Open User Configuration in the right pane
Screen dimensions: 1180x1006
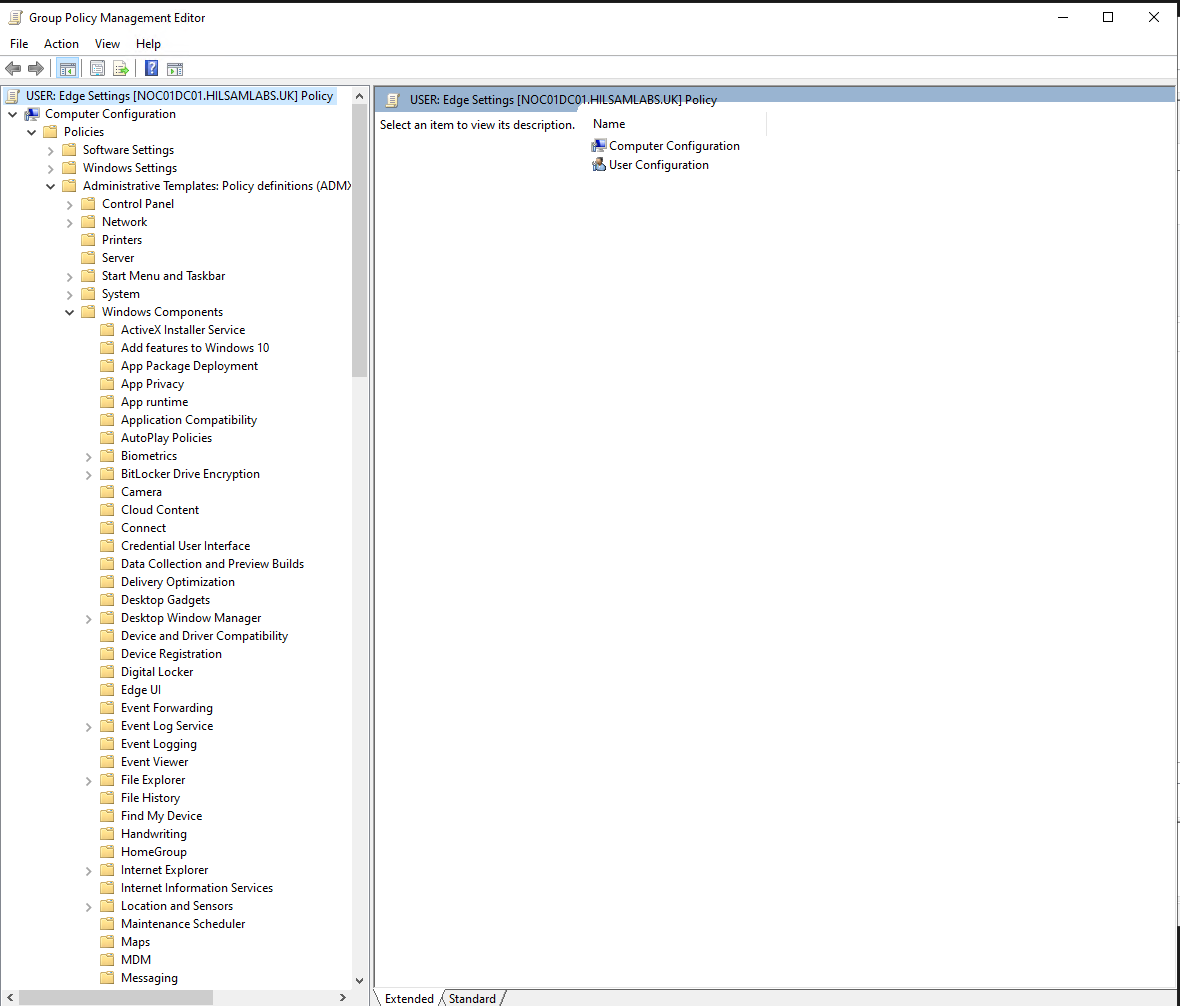point(657,164)
